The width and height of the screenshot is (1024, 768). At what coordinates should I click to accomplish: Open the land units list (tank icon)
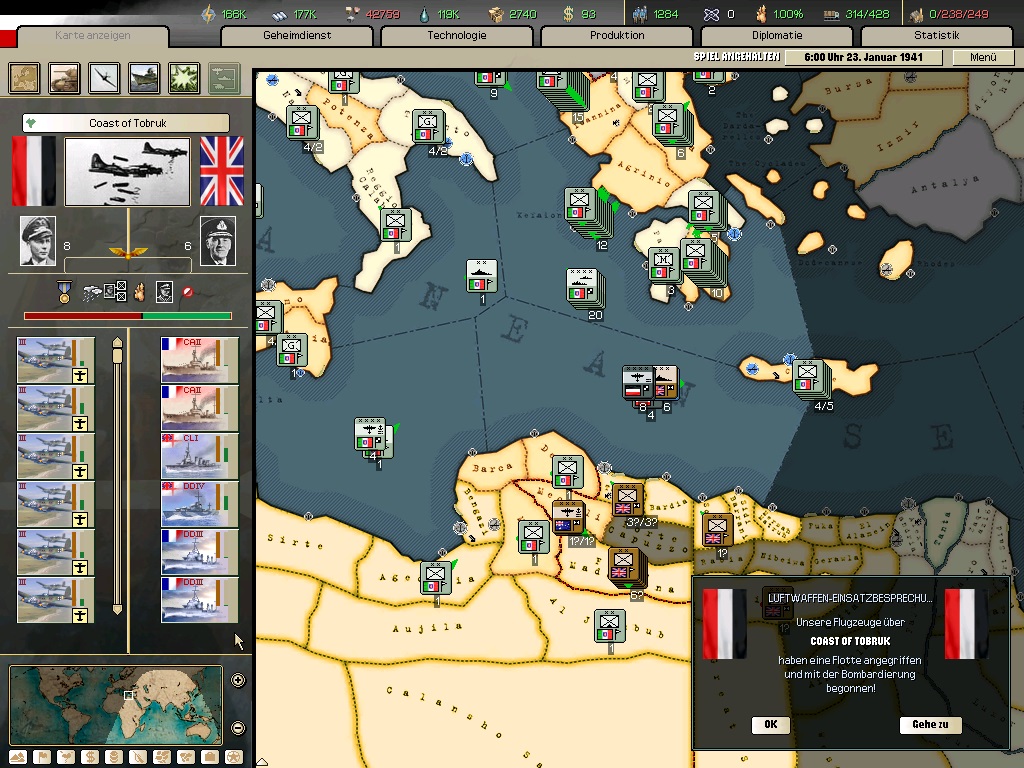pos(65,77)
